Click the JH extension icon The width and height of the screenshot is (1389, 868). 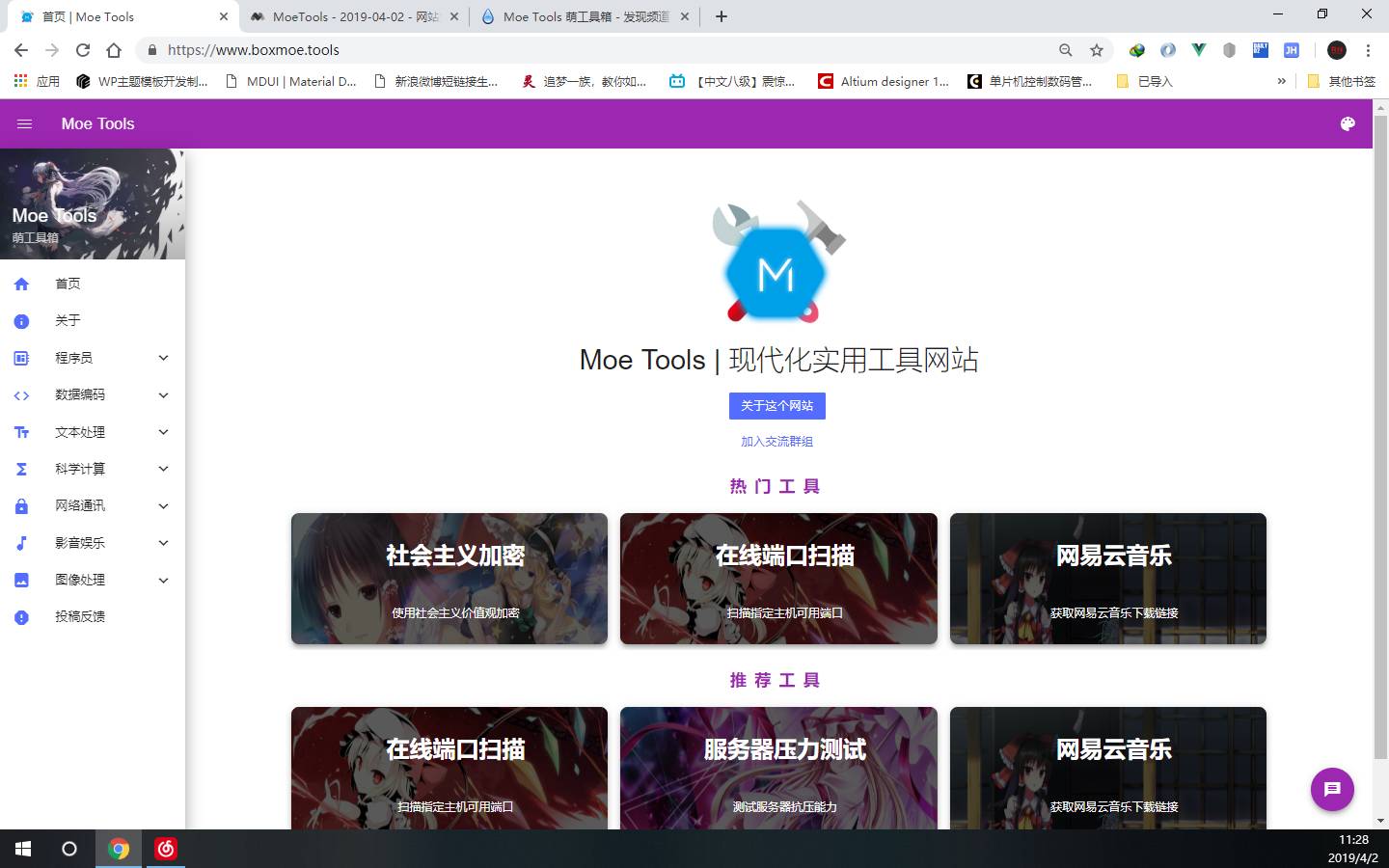point(1292,50)
